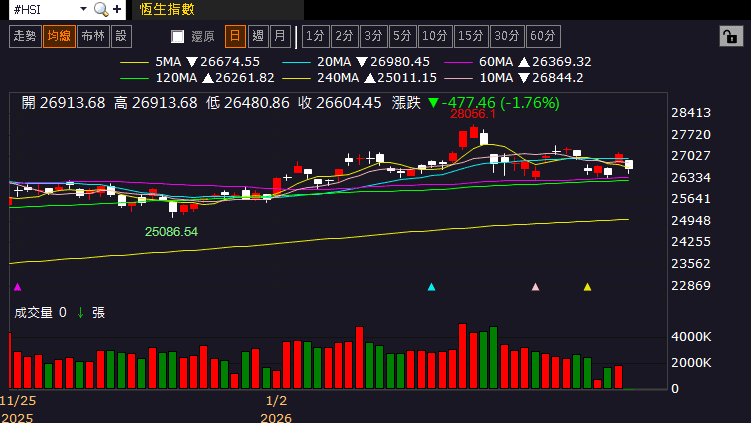The height and width of the screenshot is (423, 751).
Task: Click the 120MA value 26261.82
Action: [245, 78]
